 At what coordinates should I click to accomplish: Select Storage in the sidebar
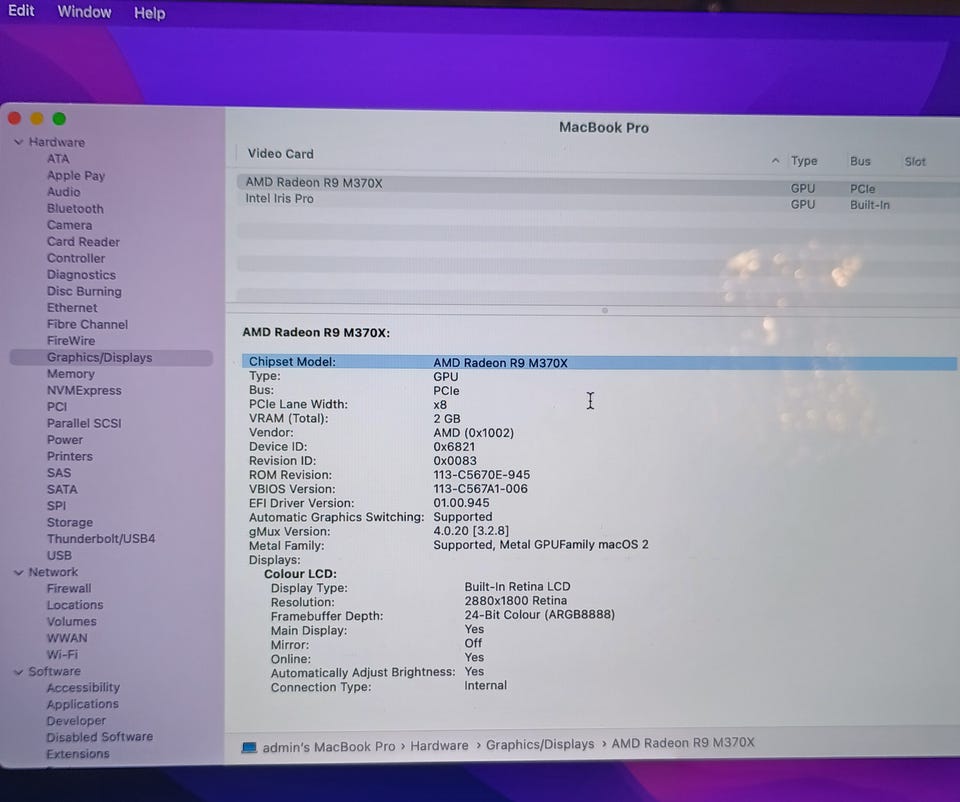coord(70,522)
